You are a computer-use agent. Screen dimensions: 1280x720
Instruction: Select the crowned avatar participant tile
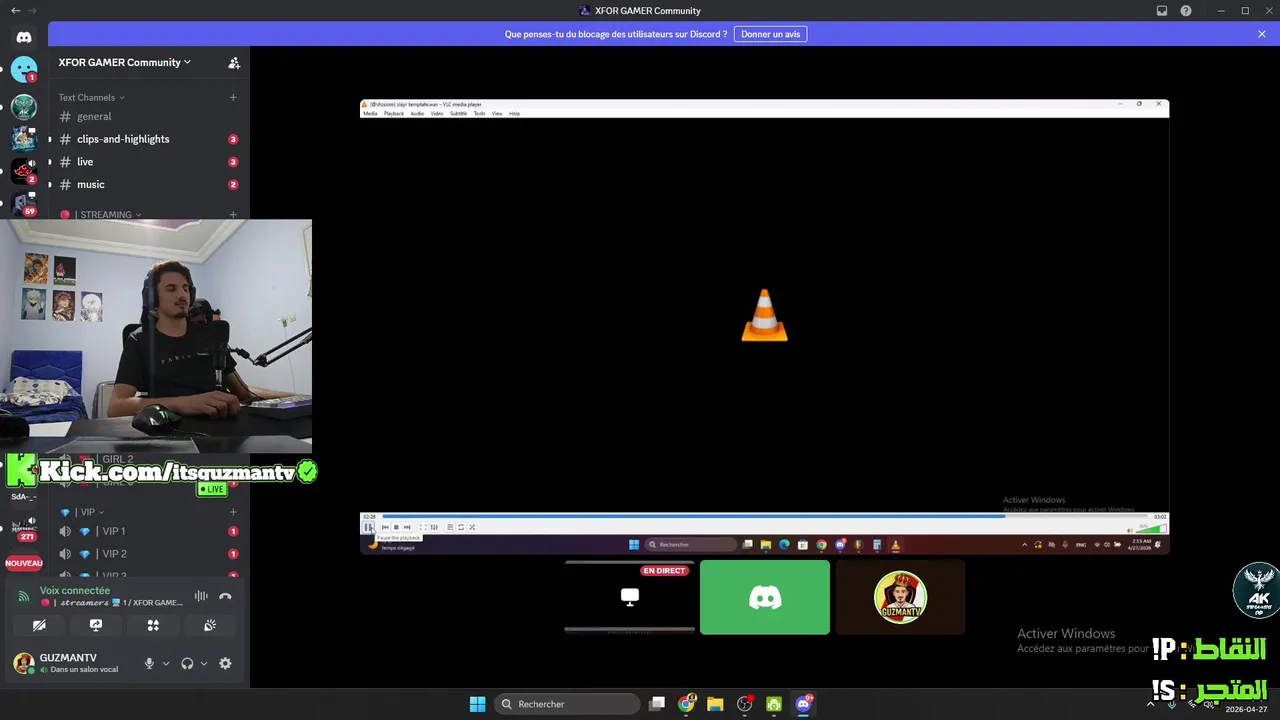(x=900, y=597)
